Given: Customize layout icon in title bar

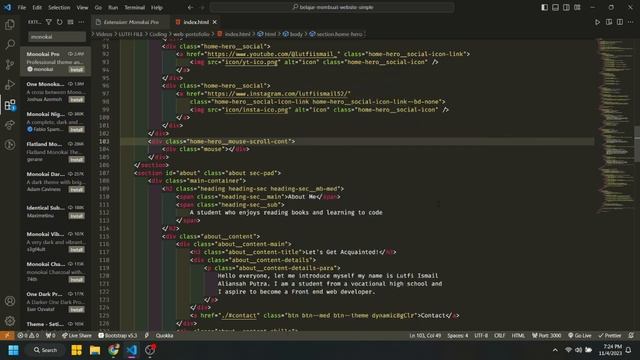Looking at the screenshot, I should click(x=577, y=7).
